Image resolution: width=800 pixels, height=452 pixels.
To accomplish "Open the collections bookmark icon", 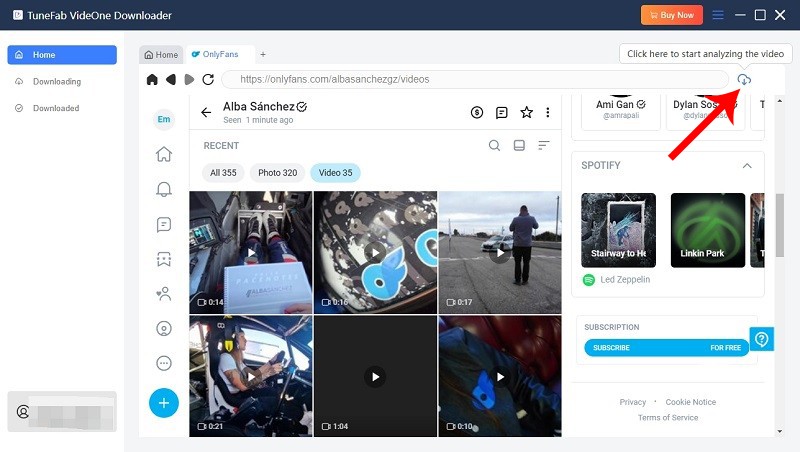I will click(164, 259).
